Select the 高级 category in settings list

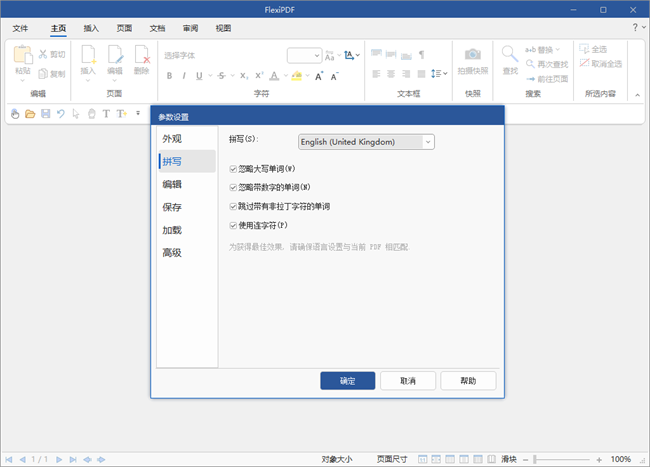click(x=172, y=253)
